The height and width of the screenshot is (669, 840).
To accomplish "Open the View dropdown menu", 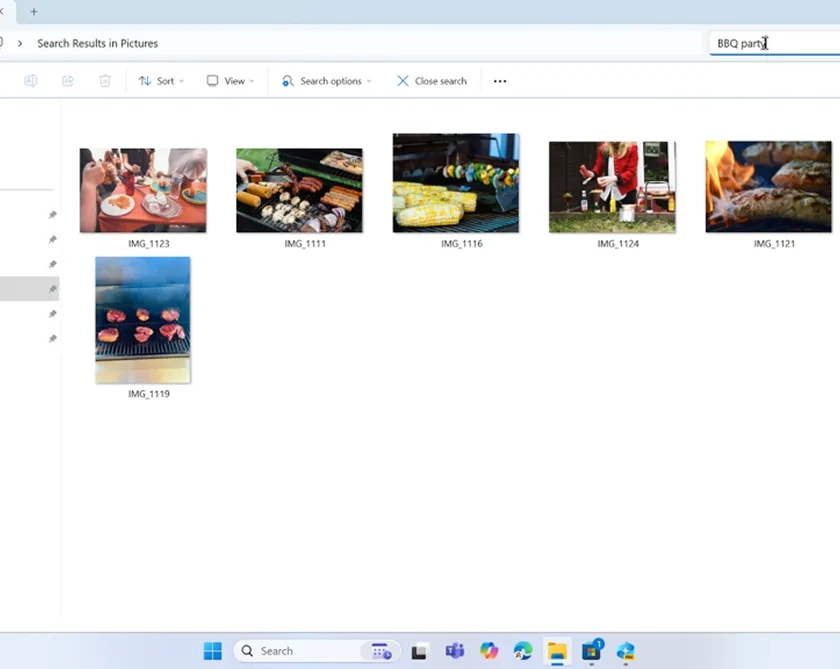I will (x=230, y=81).
